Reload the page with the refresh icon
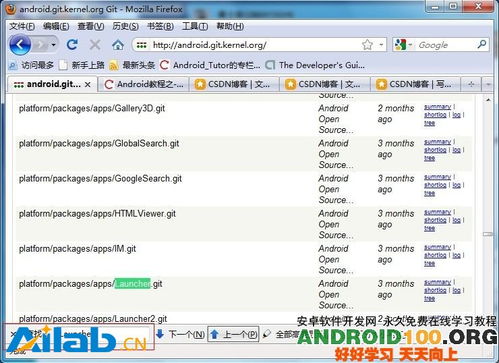Viewport: 499px width, 363px height. tap(72, 45)
